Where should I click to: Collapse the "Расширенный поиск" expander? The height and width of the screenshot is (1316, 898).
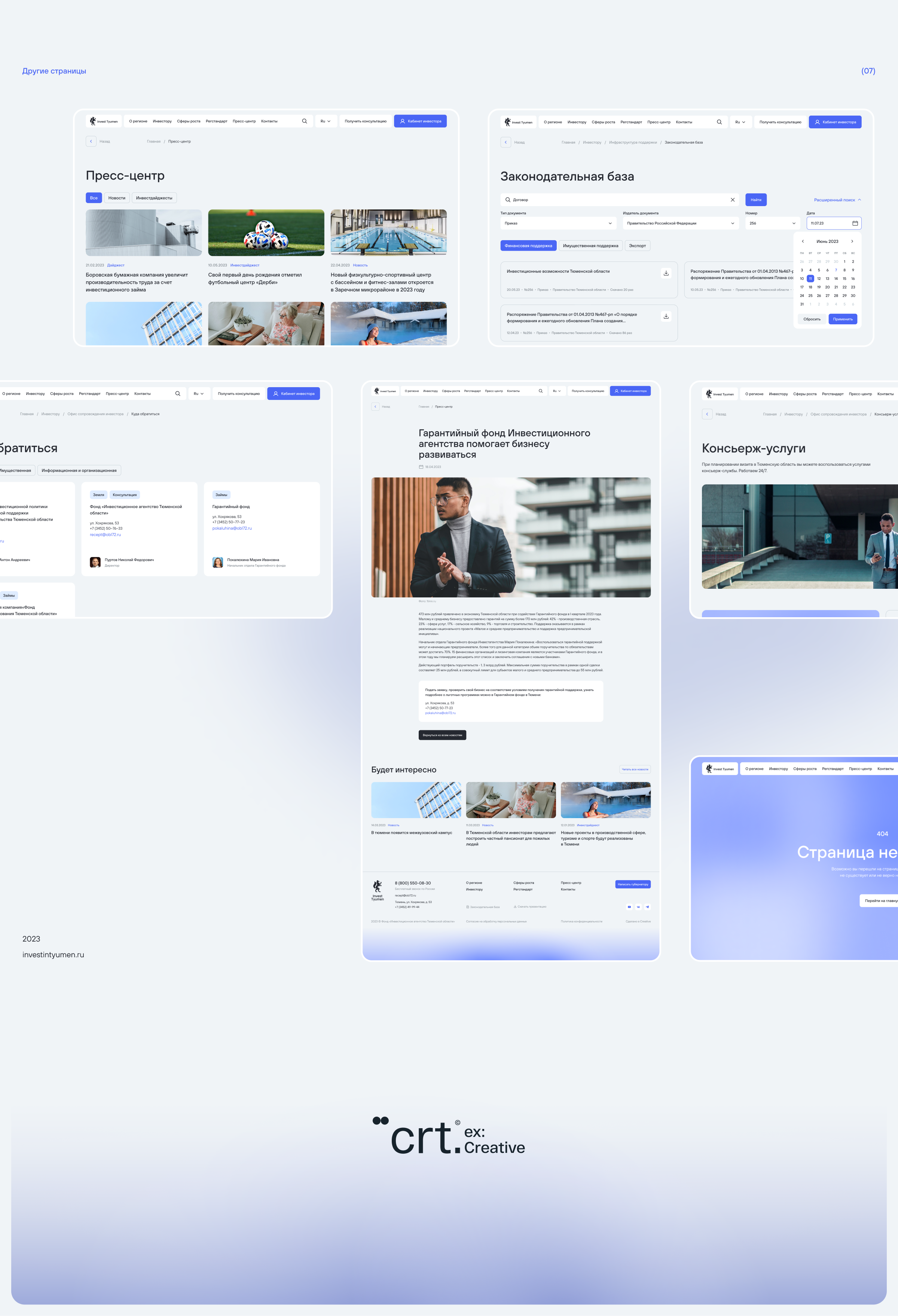point(837,200)
